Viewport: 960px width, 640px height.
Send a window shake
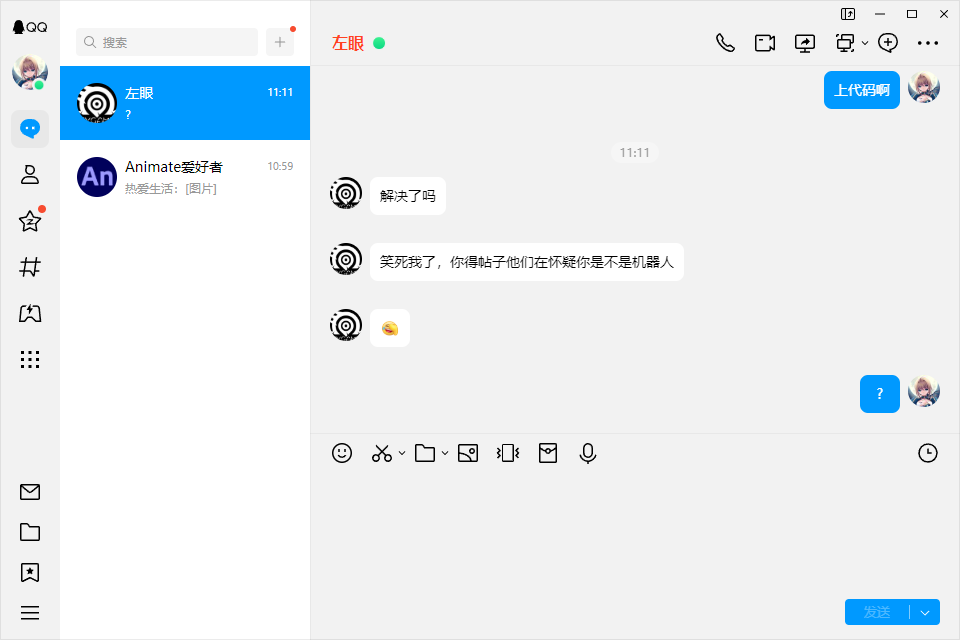508,453
